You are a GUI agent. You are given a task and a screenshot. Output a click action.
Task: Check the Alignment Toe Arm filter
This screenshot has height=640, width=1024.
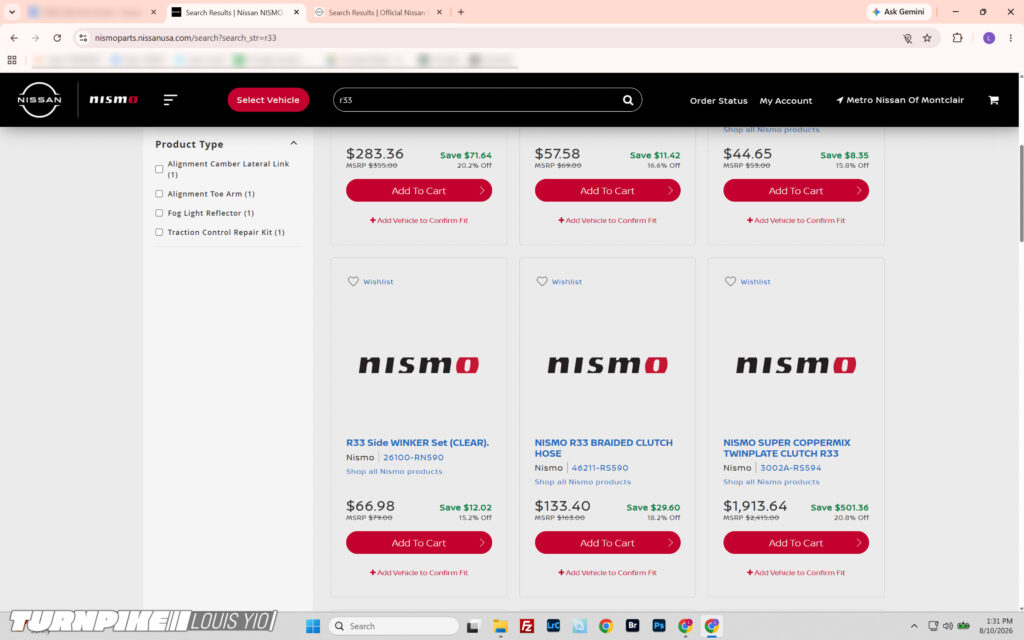[x=159, y=194]
